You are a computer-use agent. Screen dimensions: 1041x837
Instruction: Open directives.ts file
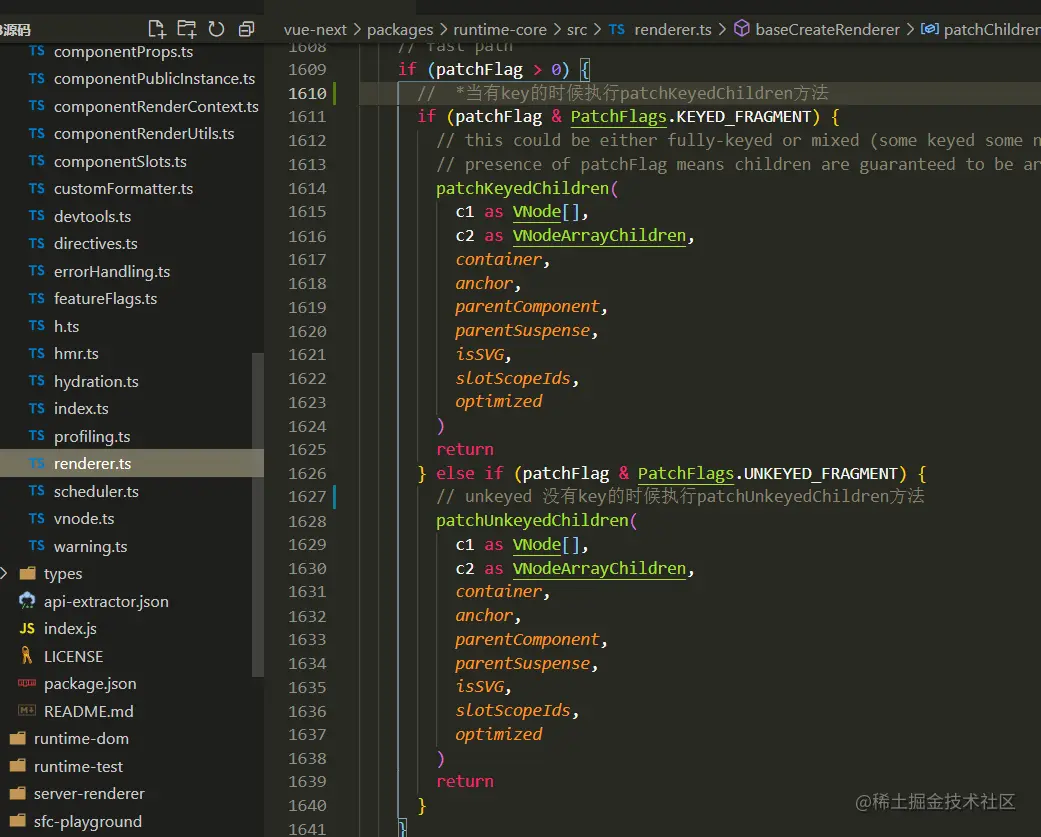click(96, 244)
